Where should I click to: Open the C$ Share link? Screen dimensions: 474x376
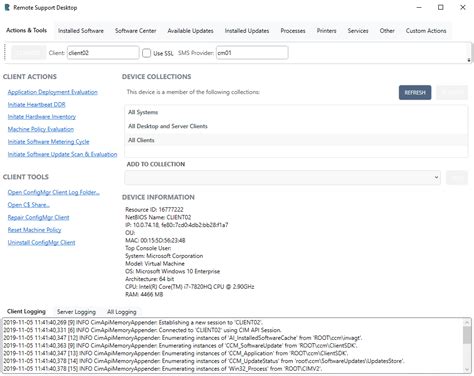(29, 205)
